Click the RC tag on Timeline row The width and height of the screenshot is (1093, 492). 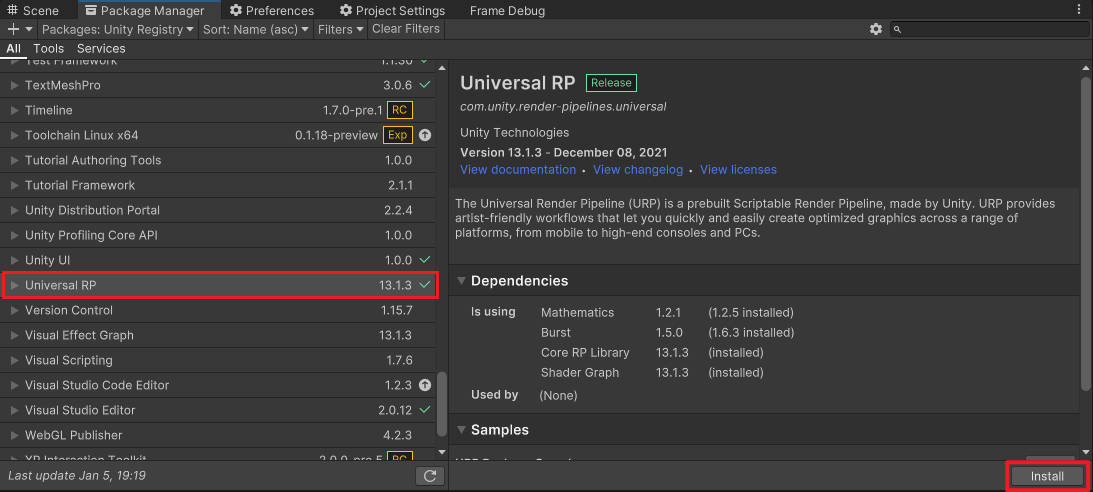399,110
